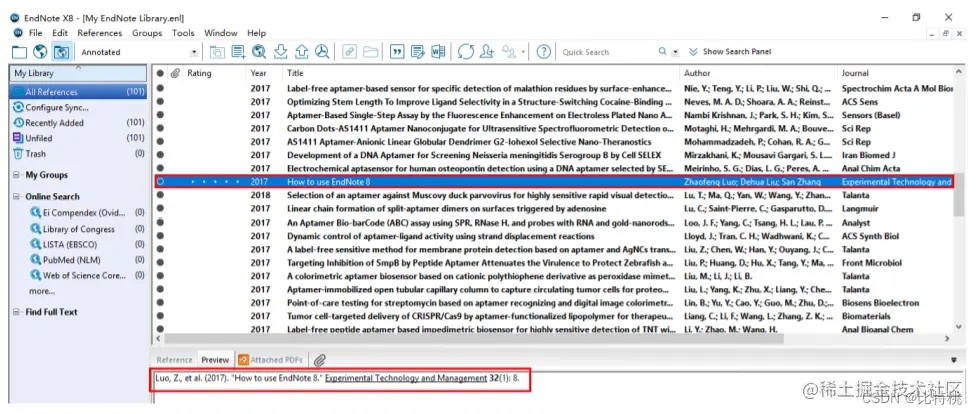Click Insert Citation quote-mark icon
Viewport: 977px width, 414px height.
(x=397, y=52)
